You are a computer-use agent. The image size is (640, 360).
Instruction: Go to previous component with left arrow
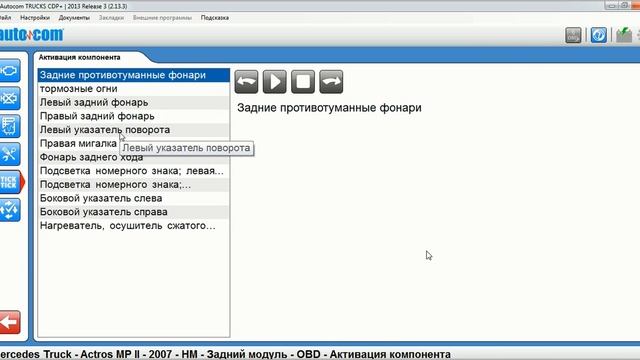(246, 82)
